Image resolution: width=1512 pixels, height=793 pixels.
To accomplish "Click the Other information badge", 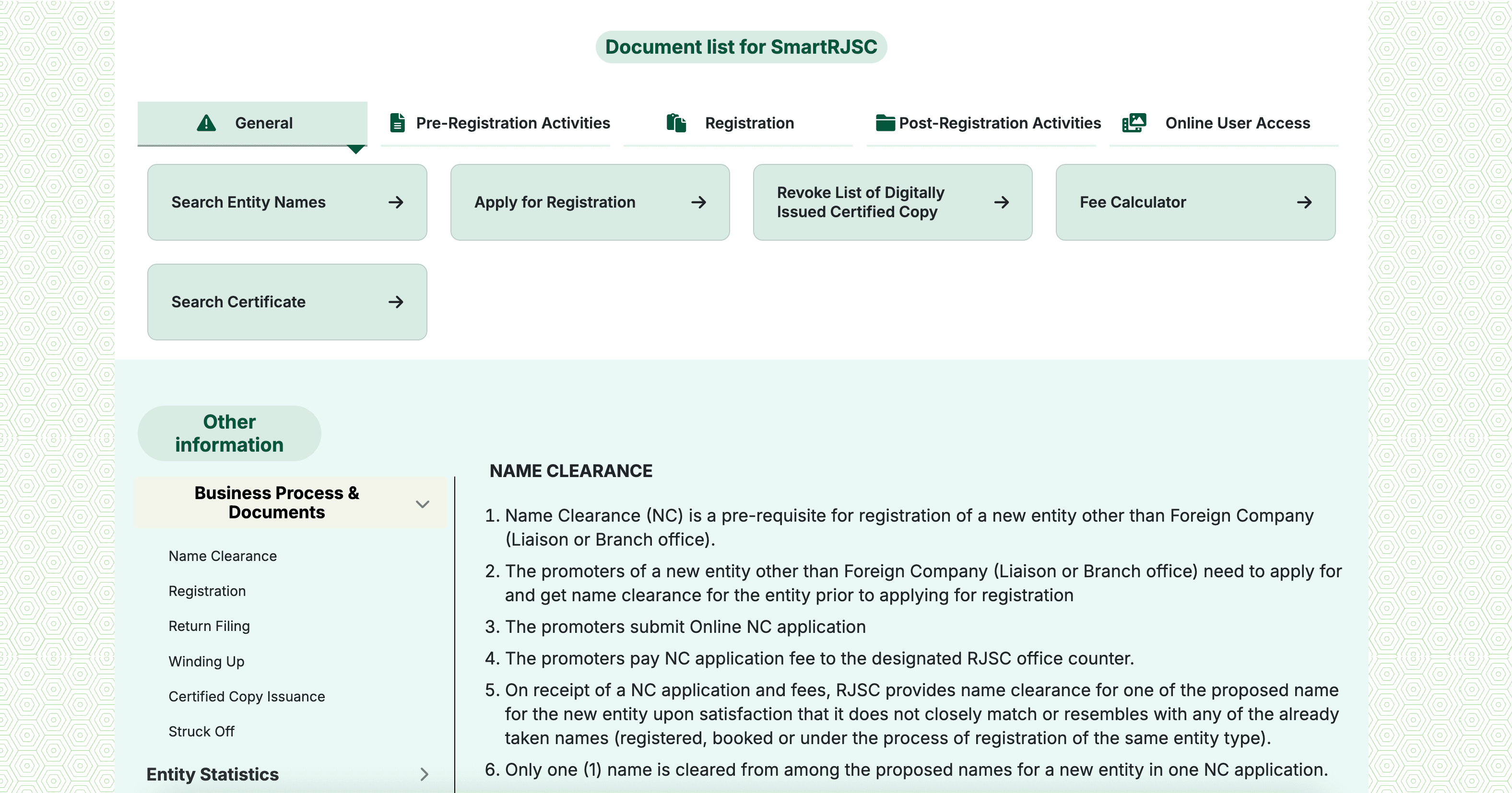I will point(229,433).
